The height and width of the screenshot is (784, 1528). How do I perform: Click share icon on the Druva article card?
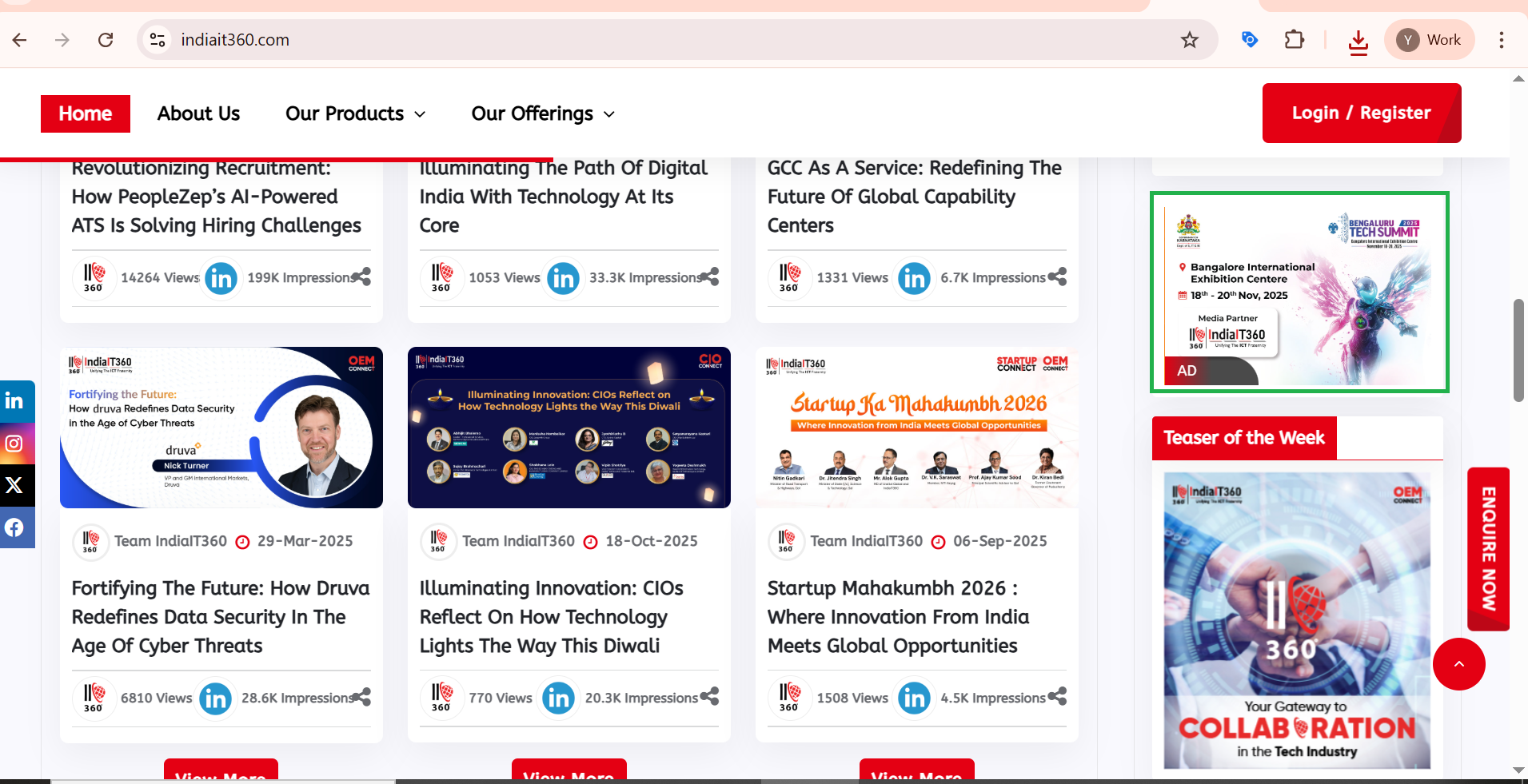pyautogui.click(x=362, y=697)
